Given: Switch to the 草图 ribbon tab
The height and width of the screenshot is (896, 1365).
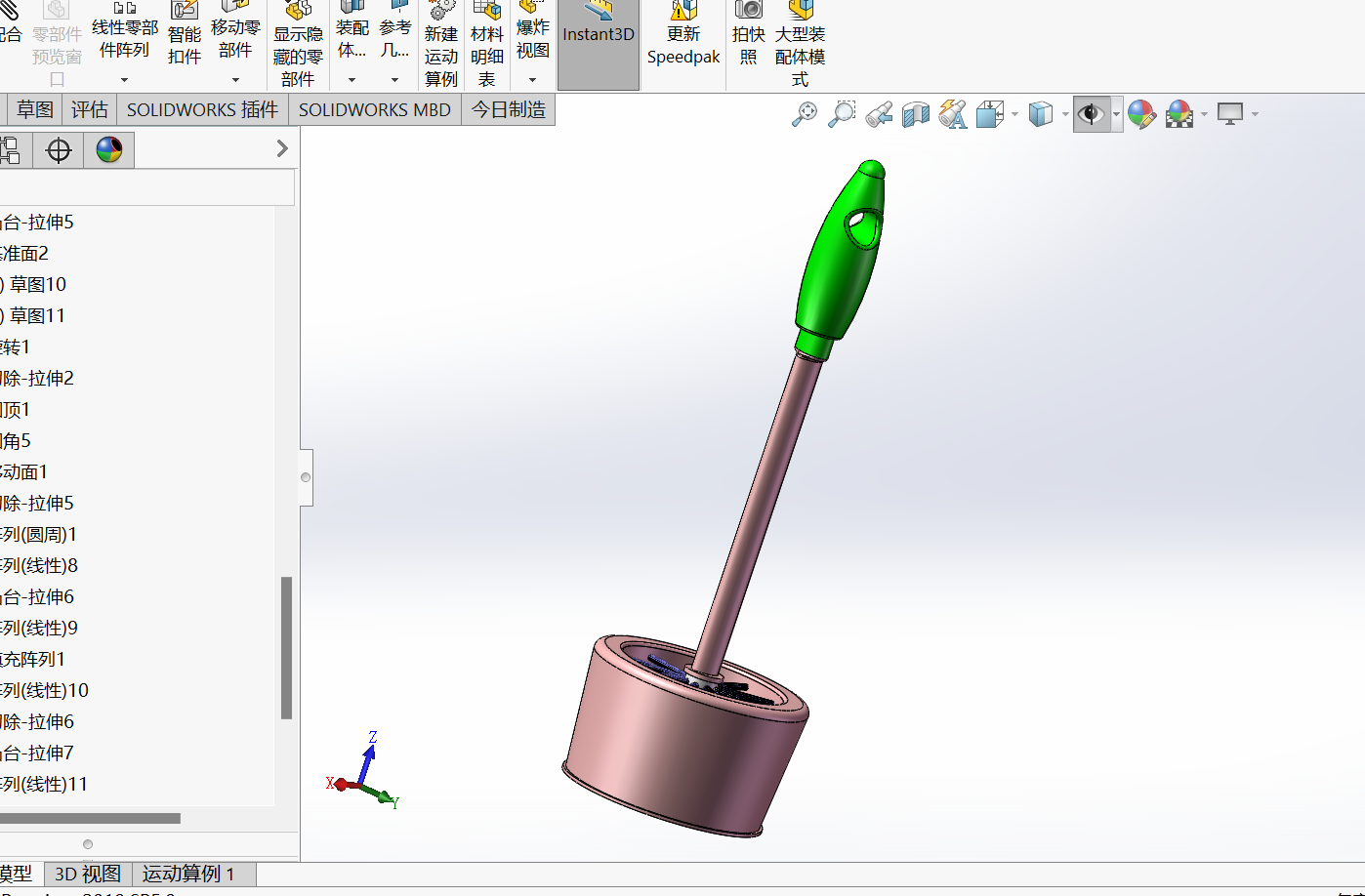Looking at the screenshot, I should point(35,109).
